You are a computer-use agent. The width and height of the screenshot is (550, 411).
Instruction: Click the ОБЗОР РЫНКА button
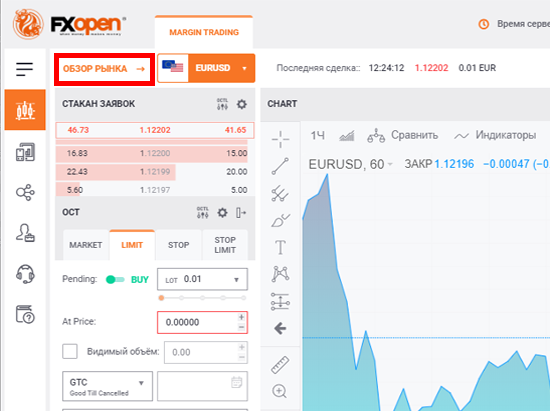(104, 69)
